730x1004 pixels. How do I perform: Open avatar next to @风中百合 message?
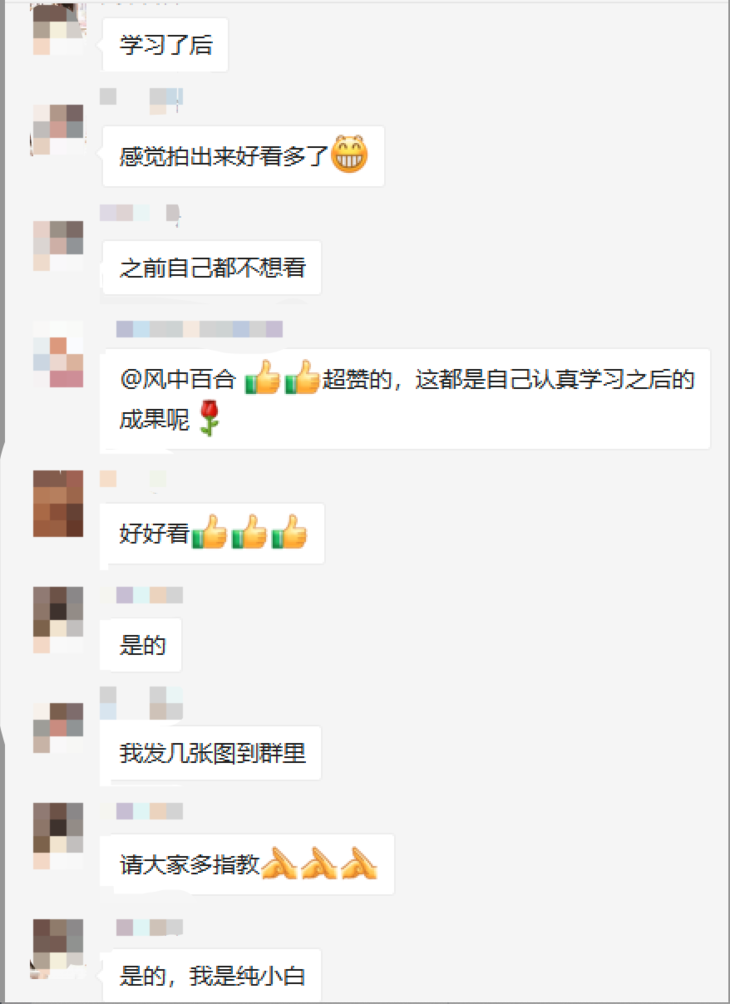click(x=58, y=354)
